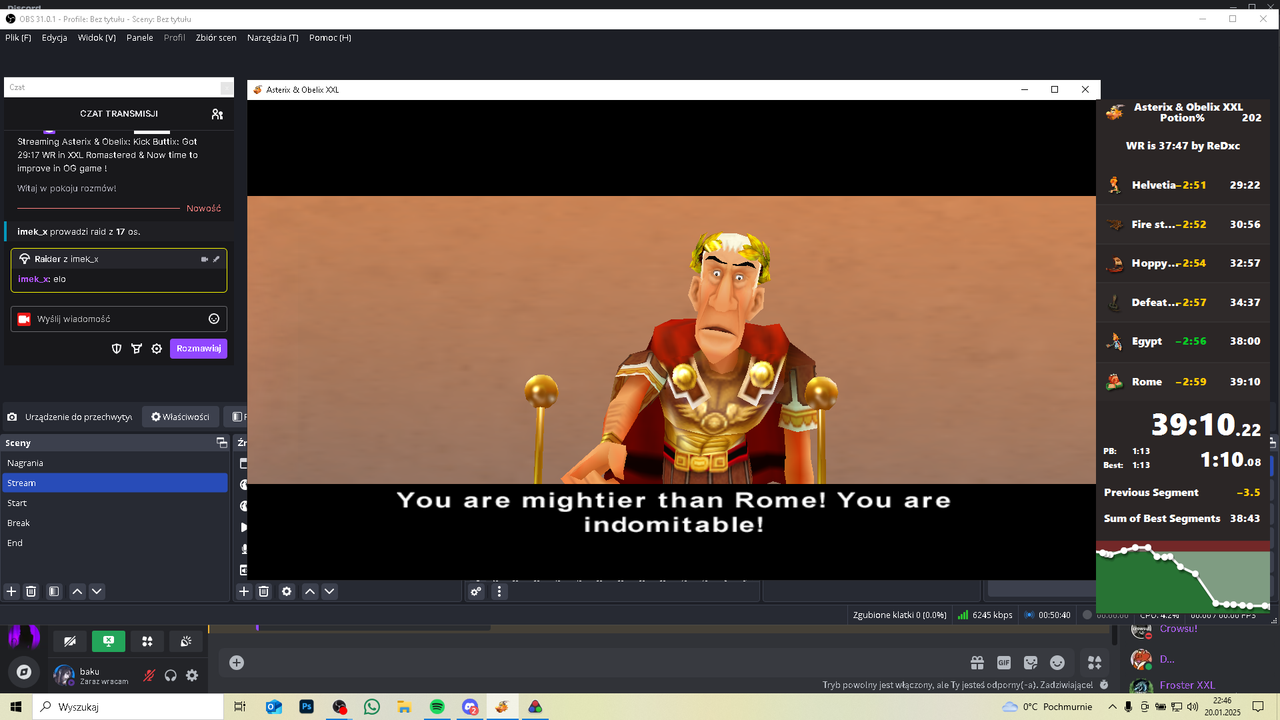This screenshot has width=1280, height=720.
Task: Open Photoshop from the taskbar
Action: pyautogui.click(x=306, y=707)
